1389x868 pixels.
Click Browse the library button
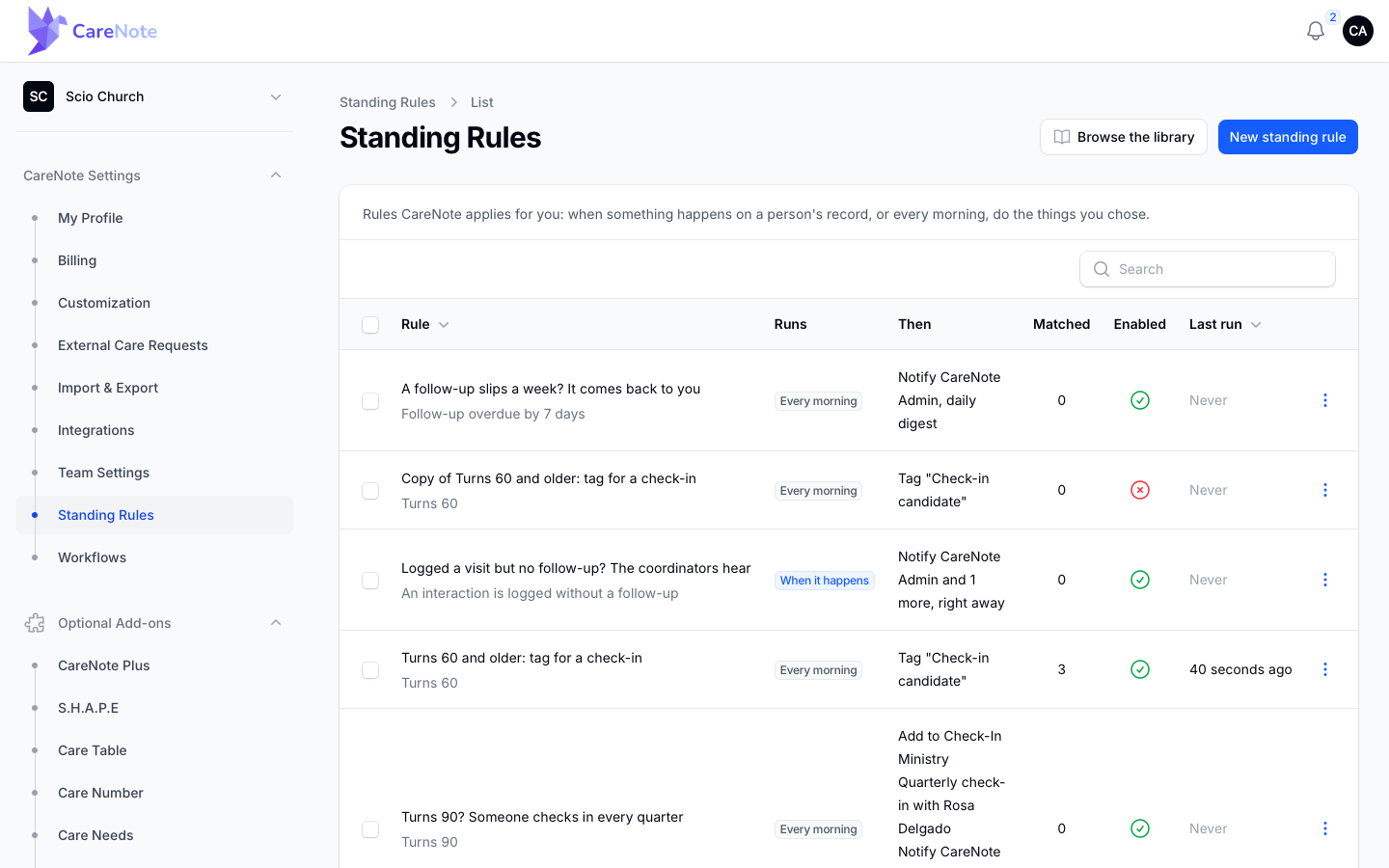(x=1124, y=137)
